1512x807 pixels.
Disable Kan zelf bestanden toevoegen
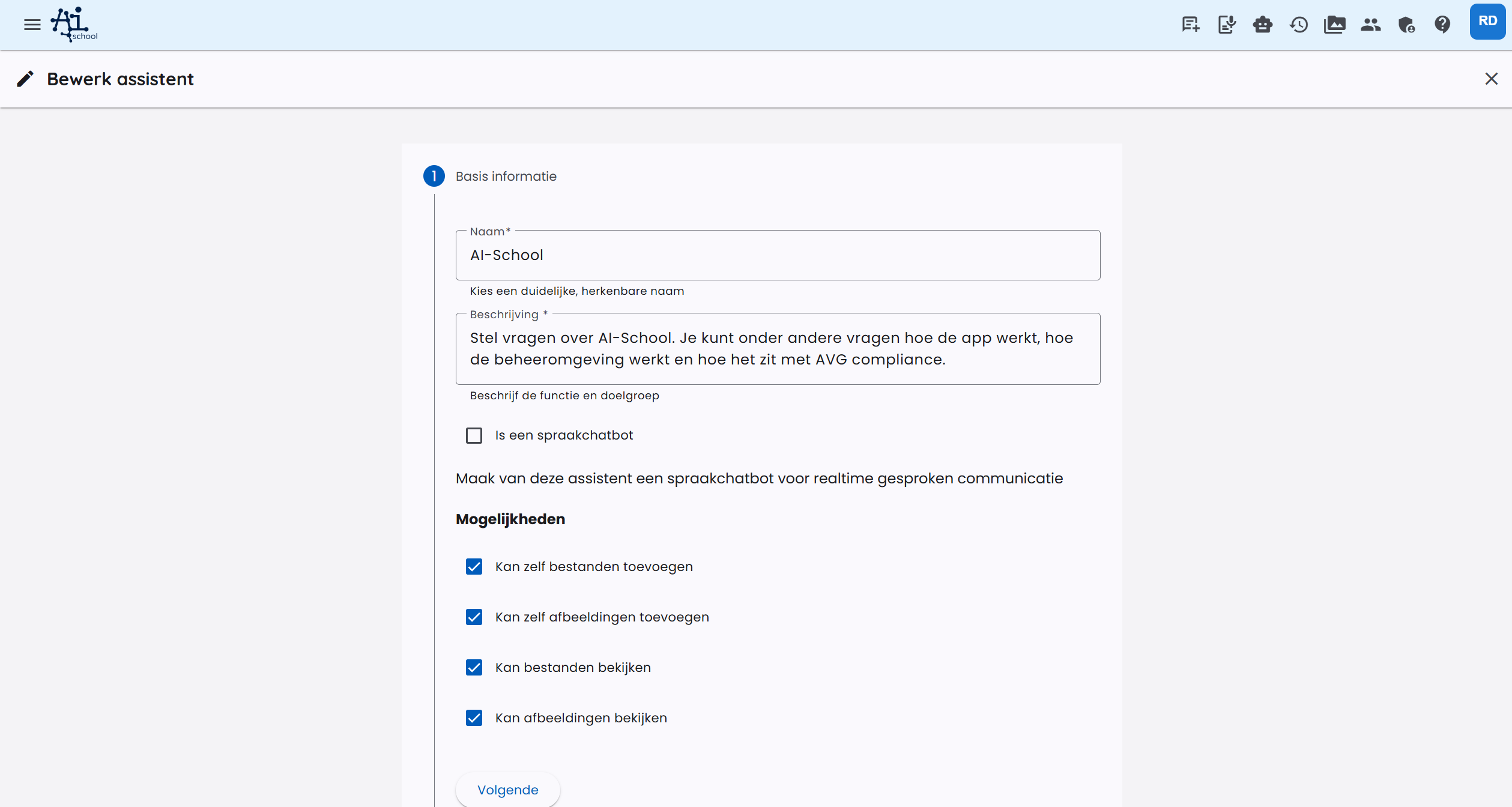(x=474, y=566)
